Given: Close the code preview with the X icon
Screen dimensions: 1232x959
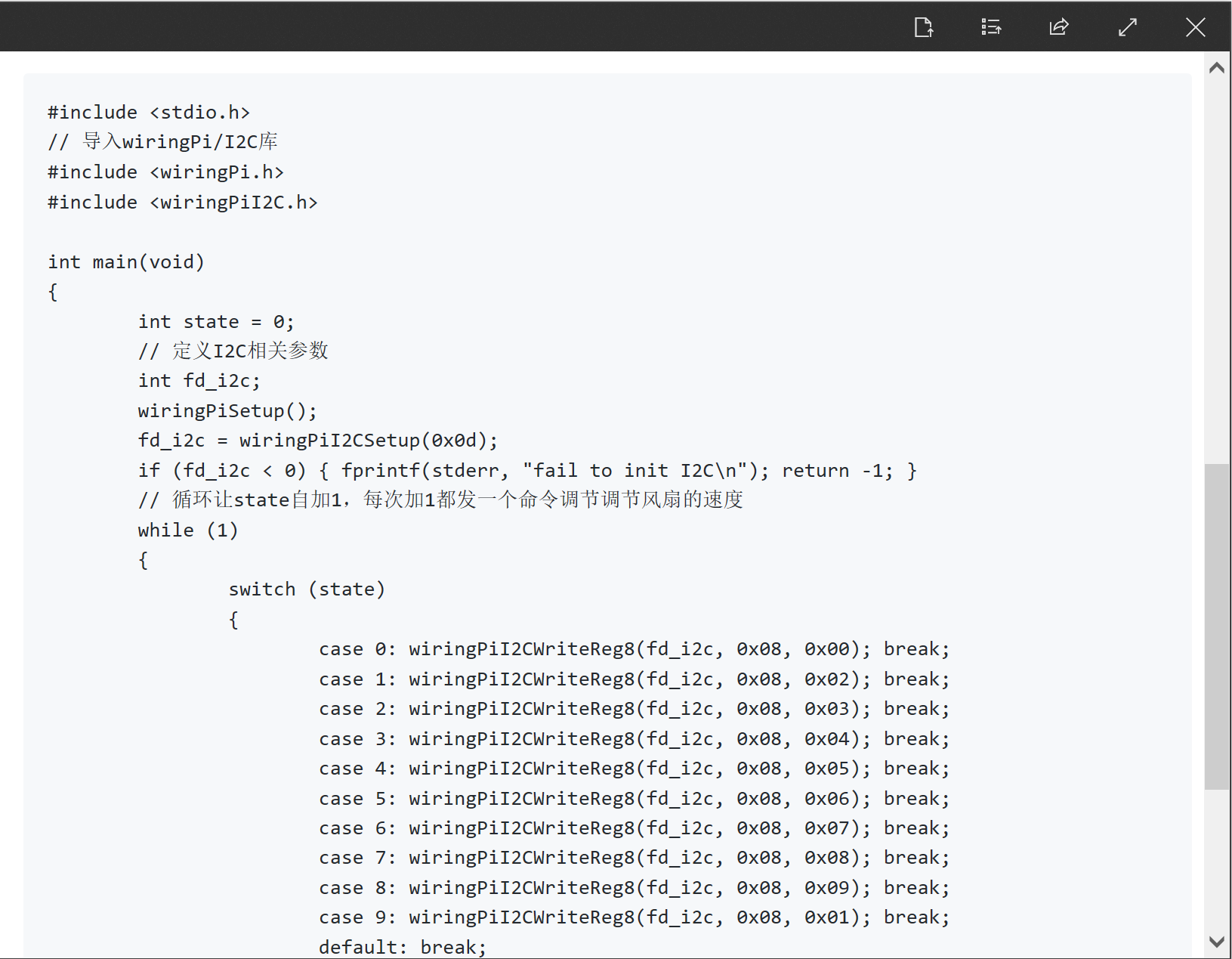Looking at the screenshot, I should [x=1195, y=26].
